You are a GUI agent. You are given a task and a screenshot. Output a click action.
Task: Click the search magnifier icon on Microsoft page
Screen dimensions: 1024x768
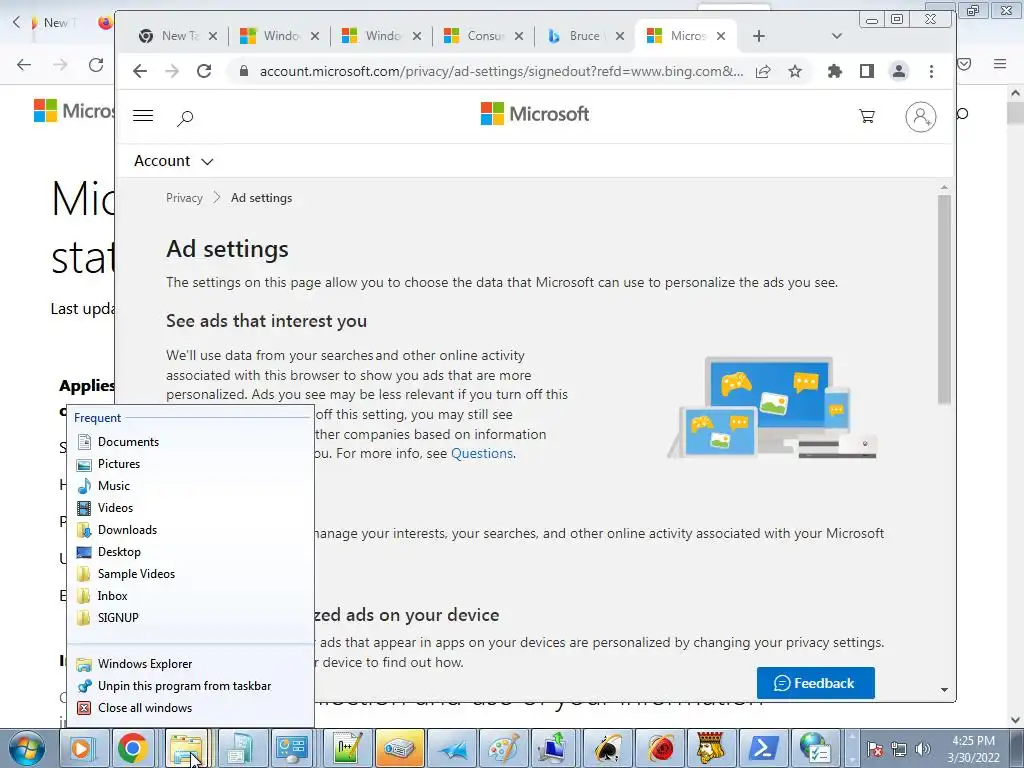185,118
